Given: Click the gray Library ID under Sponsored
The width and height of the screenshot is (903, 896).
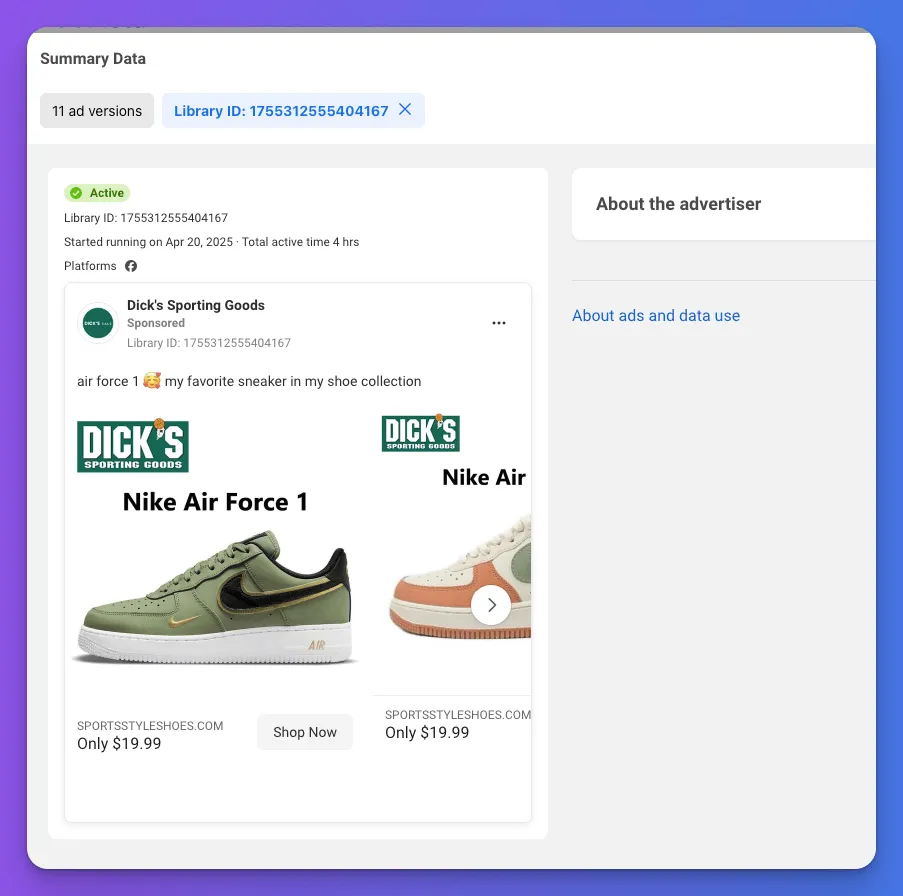Looking at the screenshot, I should click(208, 343).
